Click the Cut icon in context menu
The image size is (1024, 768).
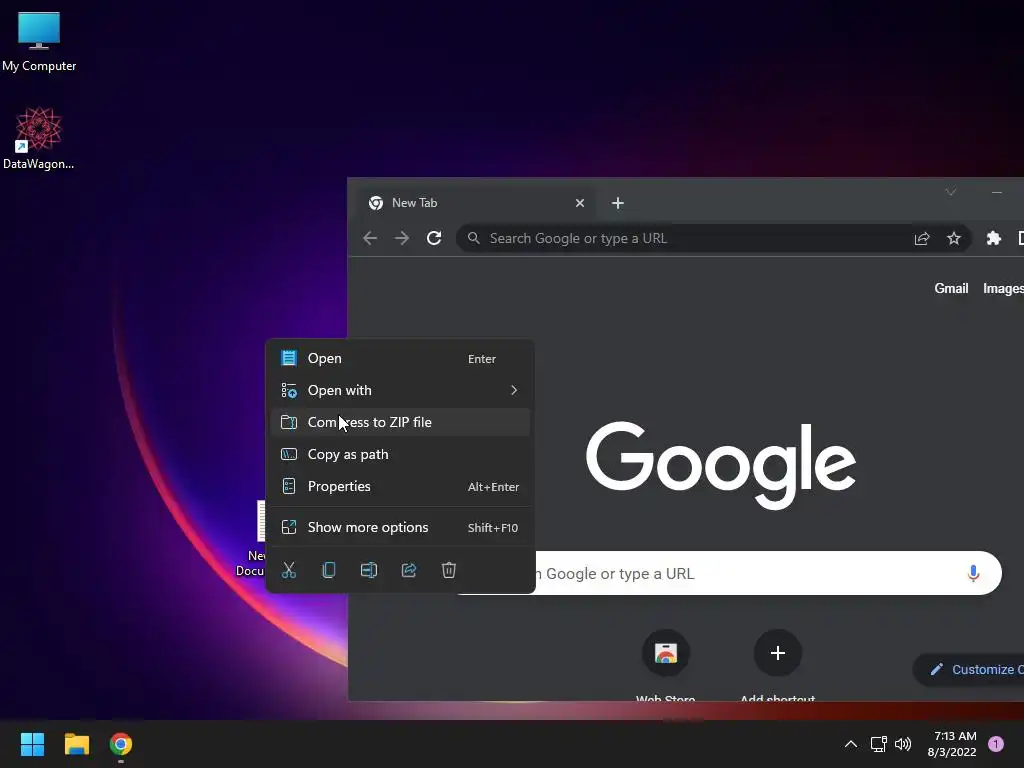[289, 570]
